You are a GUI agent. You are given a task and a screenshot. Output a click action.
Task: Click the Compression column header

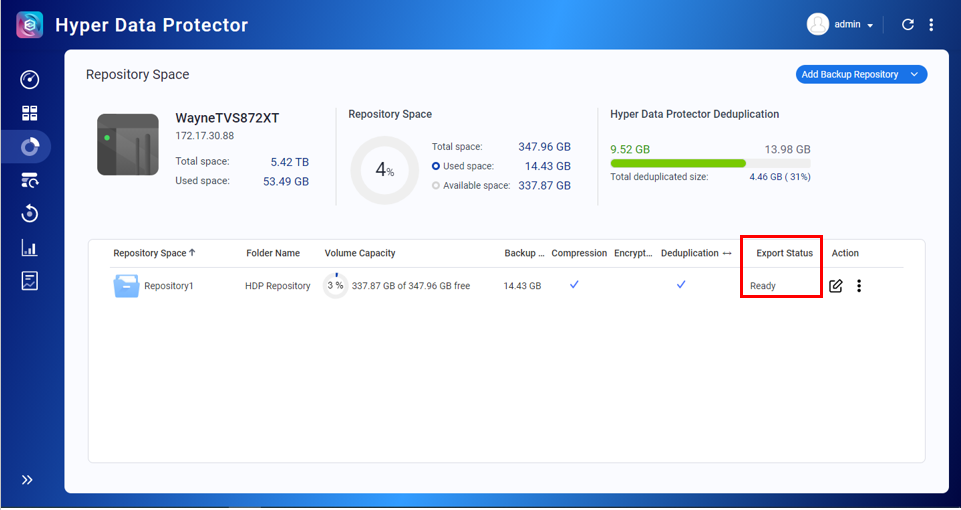tap(579, 253)
